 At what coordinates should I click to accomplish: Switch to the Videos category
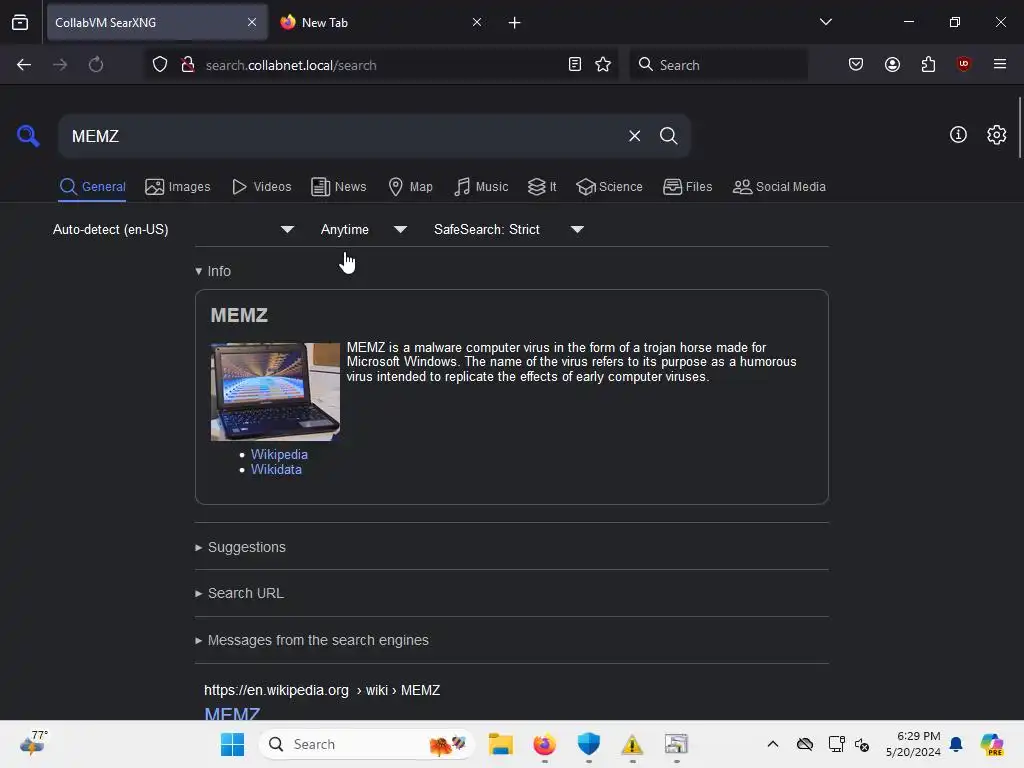pyautogui.click(x=262, y=187)
